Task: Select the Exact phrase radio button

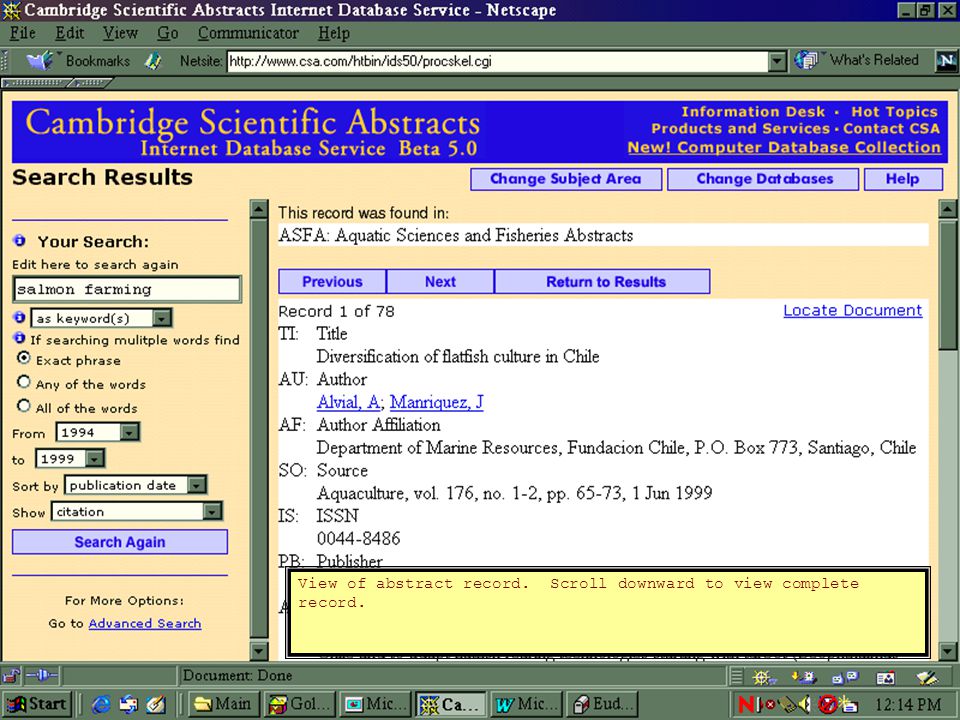Action: pyautogui.click(x=24, y=358)
